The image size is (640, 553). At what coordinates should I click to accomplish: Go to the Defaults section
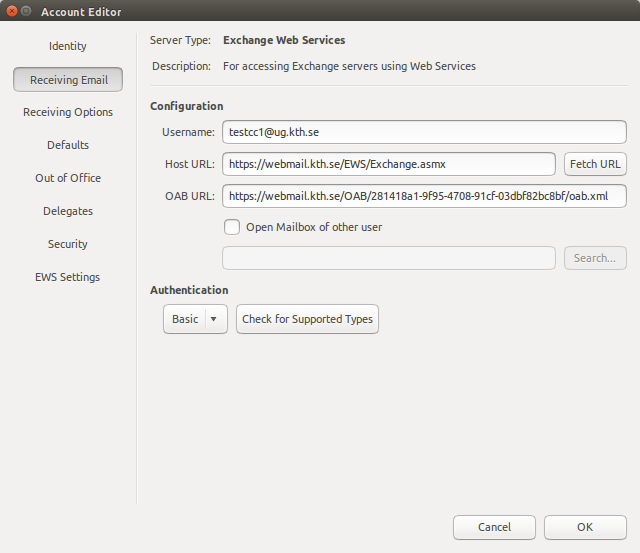[x=68, y=145]
